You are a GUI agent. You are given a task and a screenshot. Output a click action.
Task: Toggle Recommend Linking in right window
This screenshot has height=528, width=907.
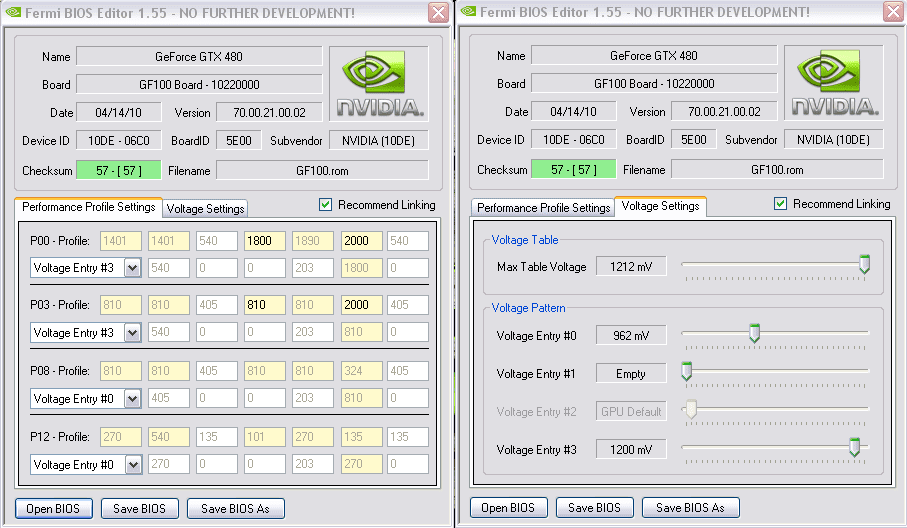[x=780, y=204]
